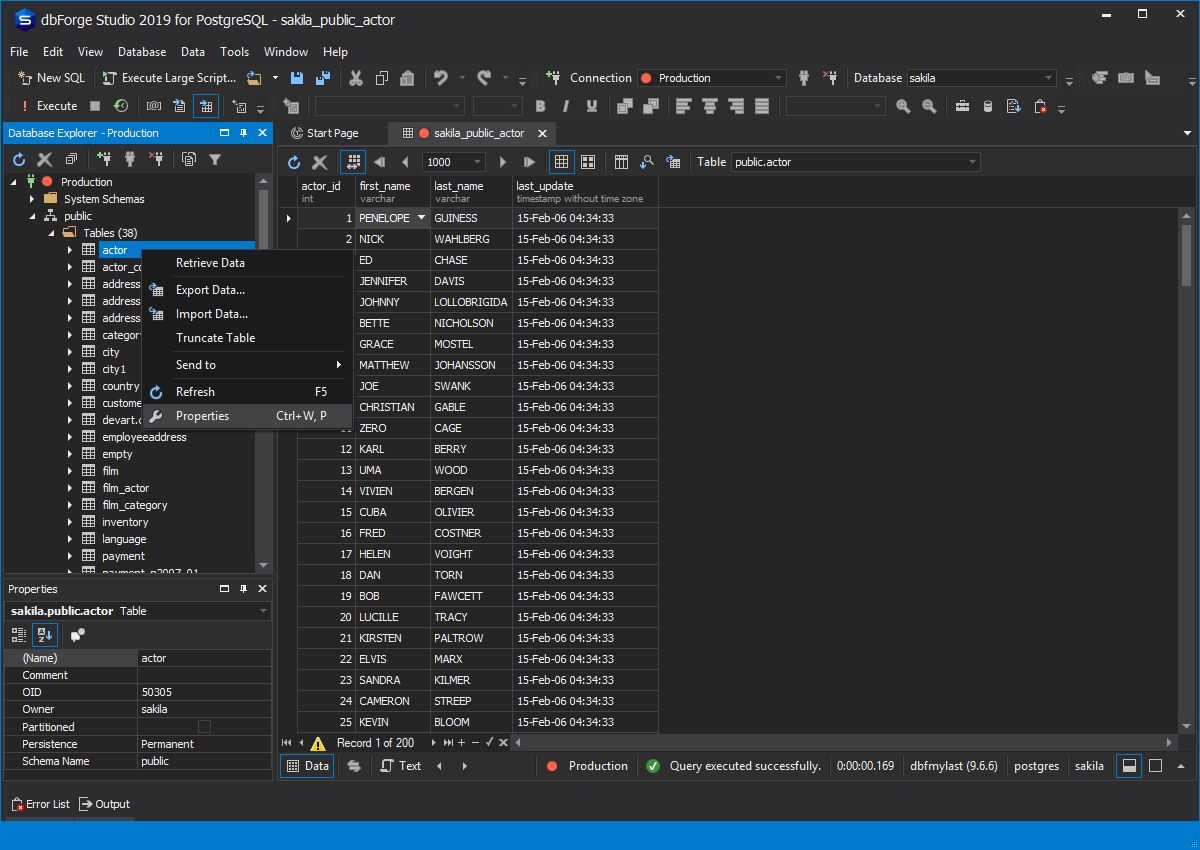Switch to card view in the data grid

(x=587, y=161)
